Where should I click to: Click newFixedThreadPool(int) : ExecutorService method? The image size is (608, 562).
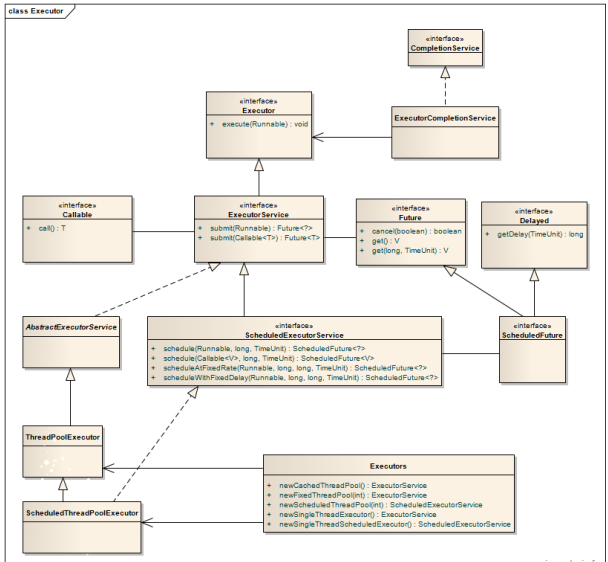click(353, 495)
